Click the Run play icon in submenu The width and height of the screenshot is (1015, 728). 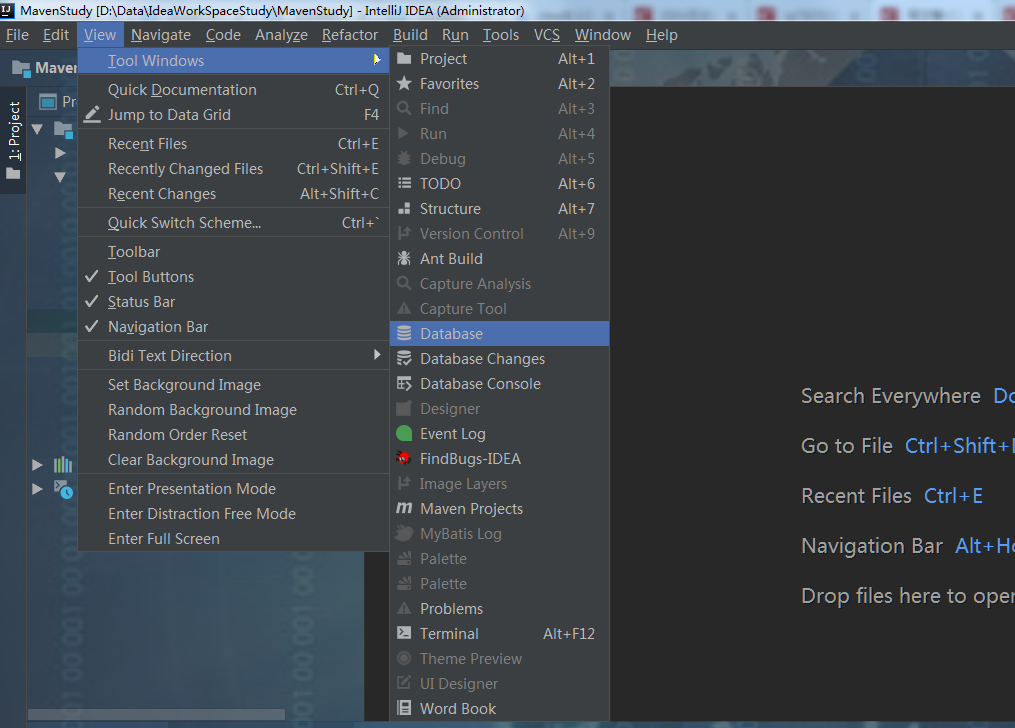pyautogui.click(x=403, y=133)
